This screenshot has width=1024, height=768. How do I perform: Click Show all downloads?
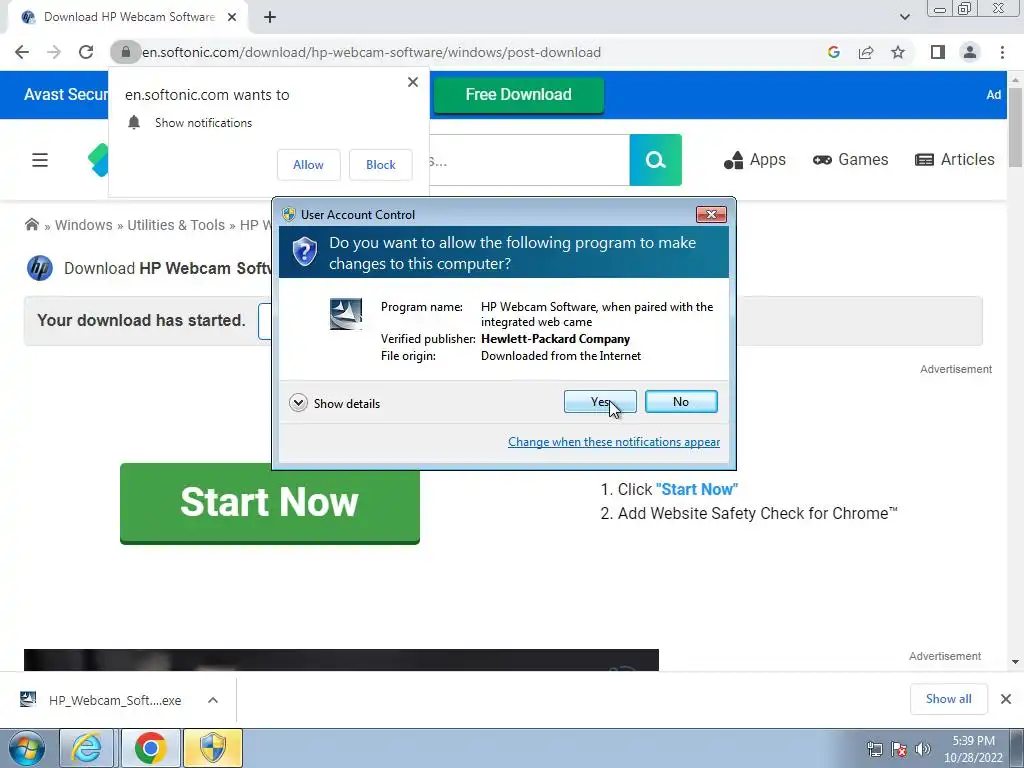948,699
